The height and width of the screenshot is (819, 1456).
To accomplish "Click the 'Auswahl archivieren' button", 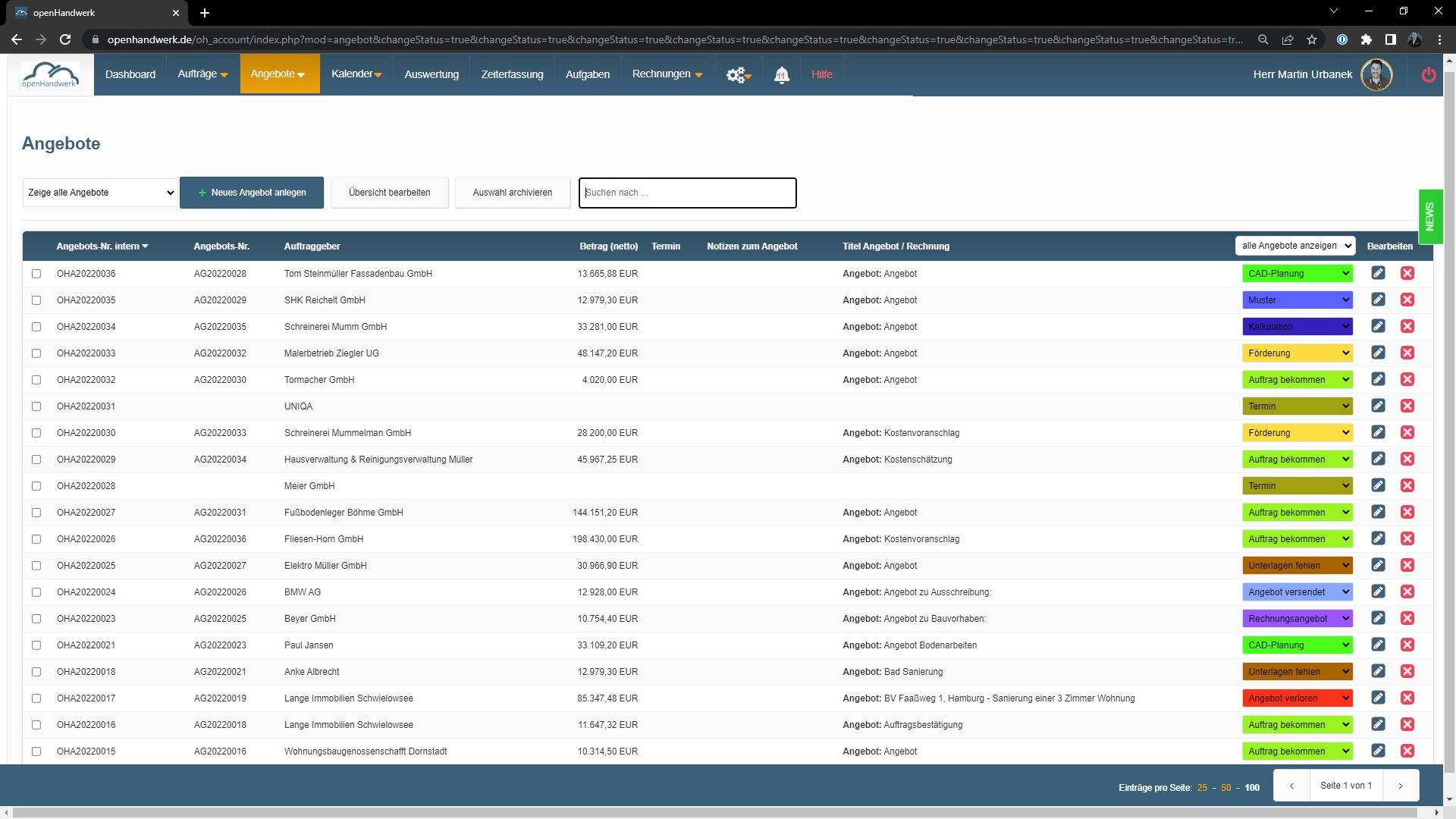I will (513, 193).
